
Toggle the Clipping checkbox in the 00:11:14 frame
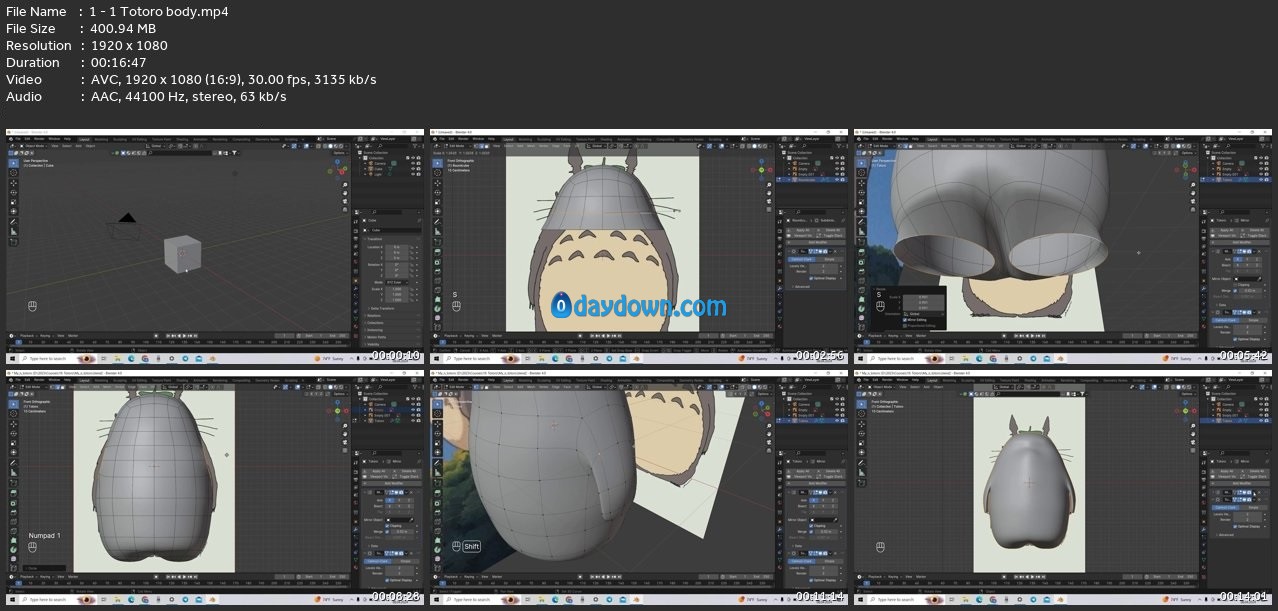(x=811, y=526)
